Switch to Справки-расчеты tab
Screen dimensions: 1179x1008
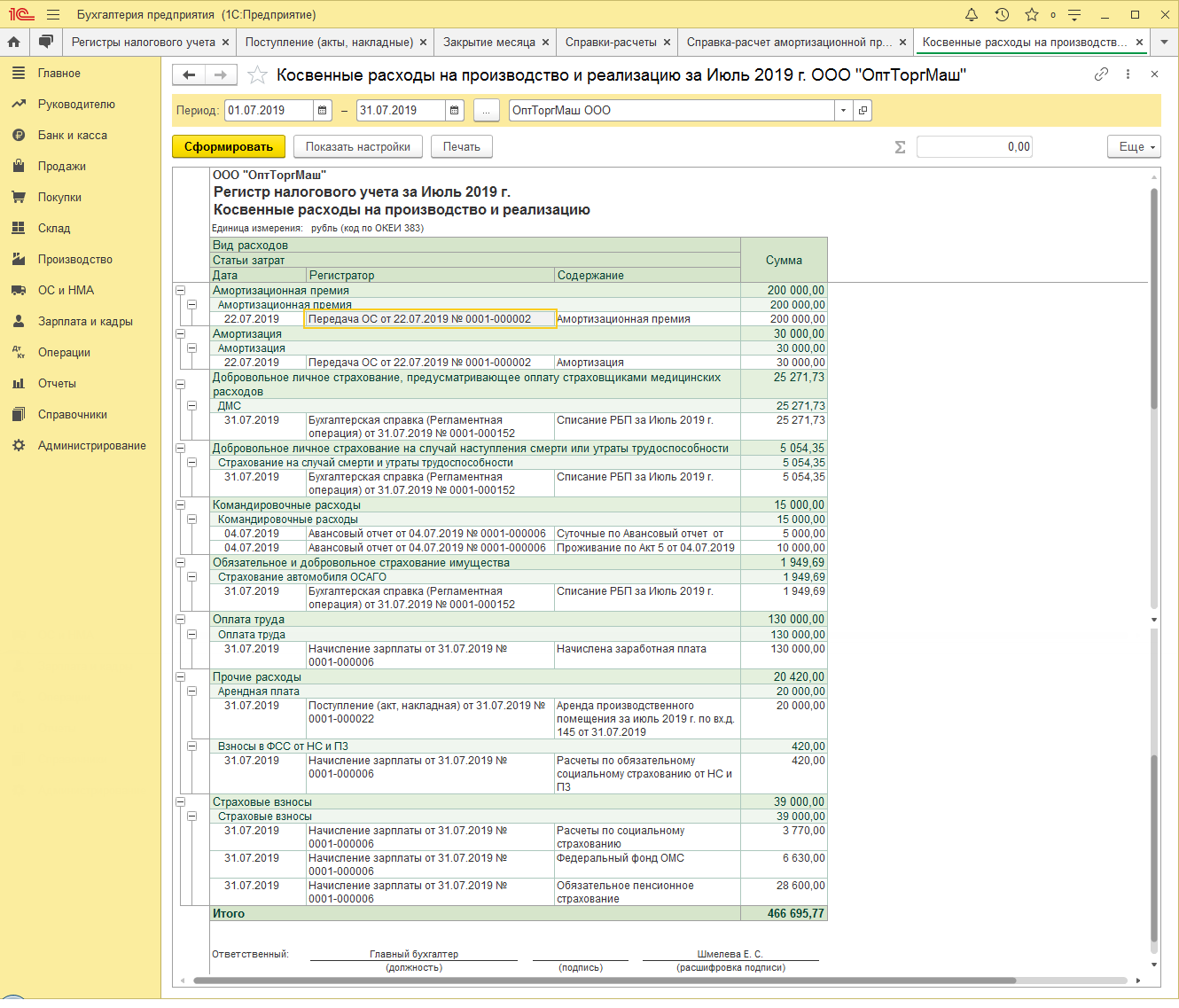611,42
